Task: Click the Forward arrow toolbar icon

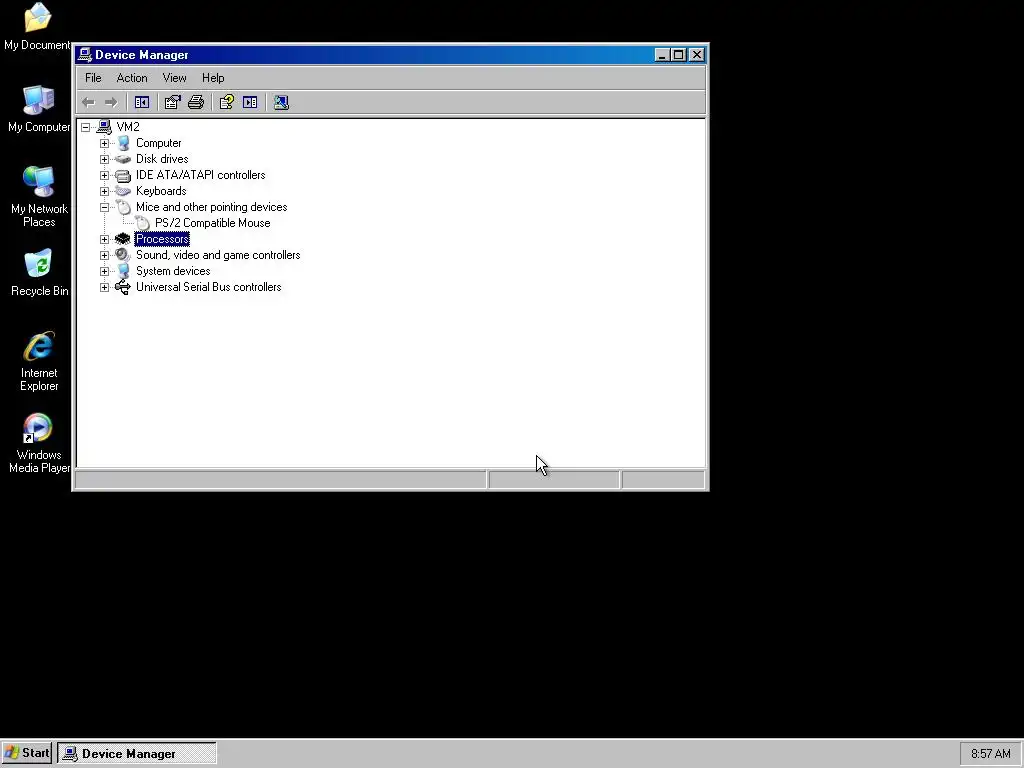Action: pyautogui.click(x=112, y=103)
